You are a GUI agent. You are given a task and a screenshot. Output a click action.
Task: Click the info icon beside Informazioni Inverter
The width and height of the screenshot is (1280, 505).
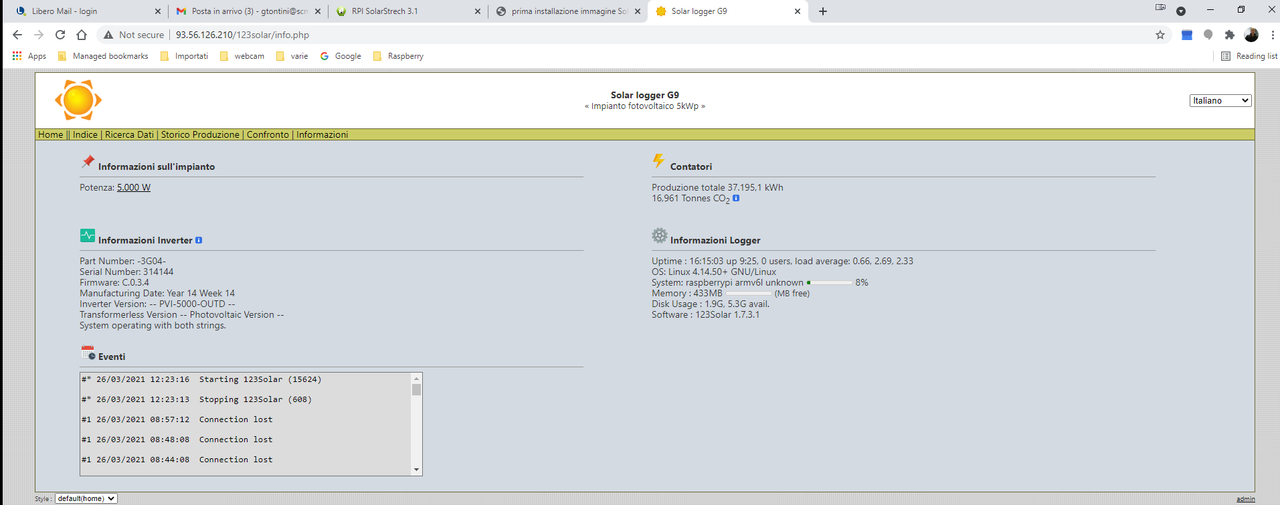click(199, 240)
